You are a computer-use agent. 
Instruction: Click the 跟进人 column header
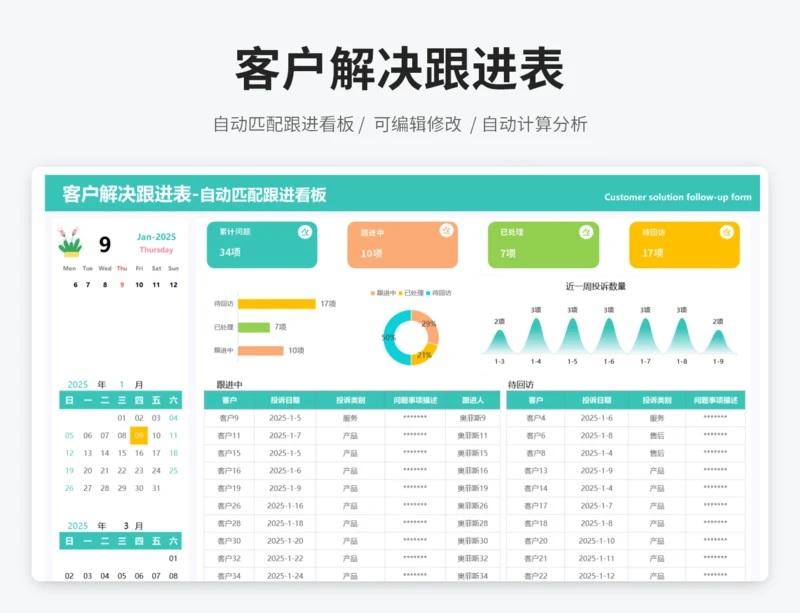(472, 400)
